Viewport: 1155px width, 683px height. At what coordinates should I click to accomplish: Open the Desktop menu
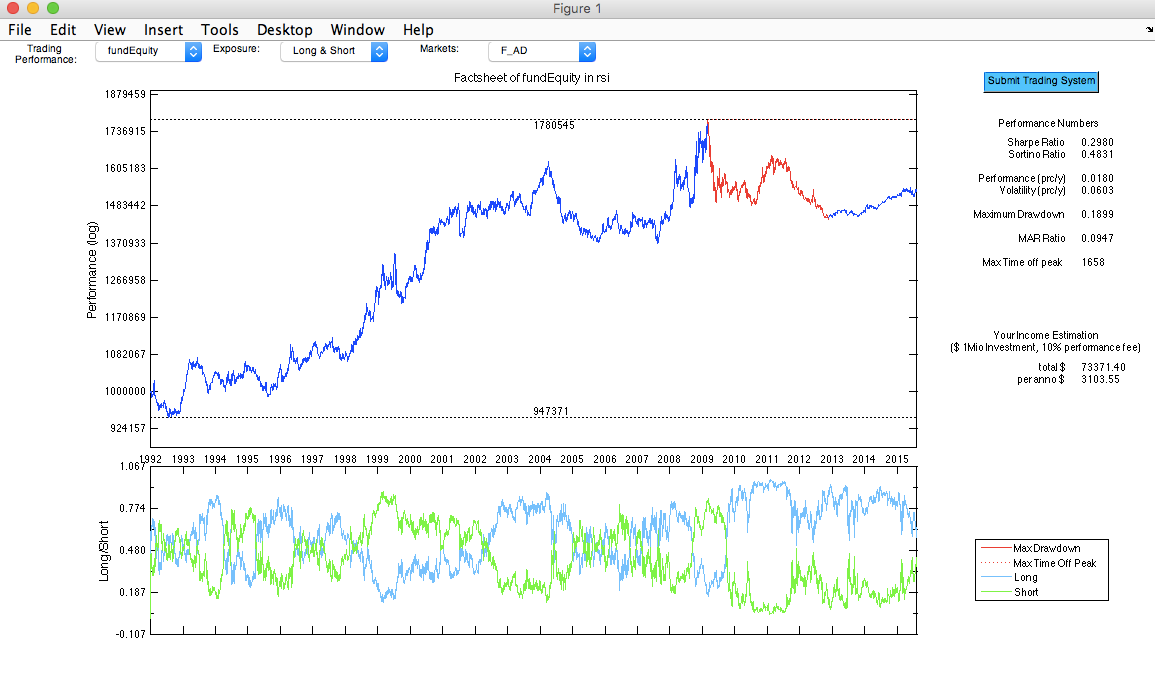(284, 29)
